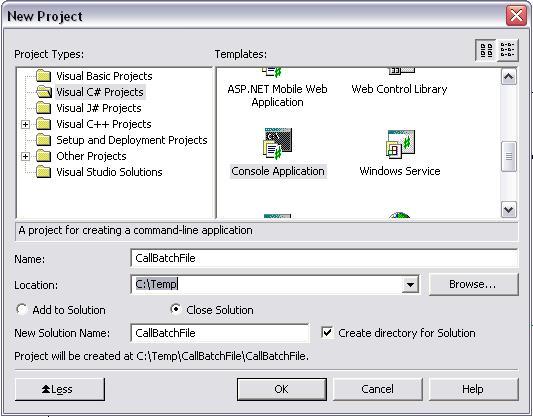The image size is (533, 417).
Task: Open the Location dropdown list
Action: point(410,284)
